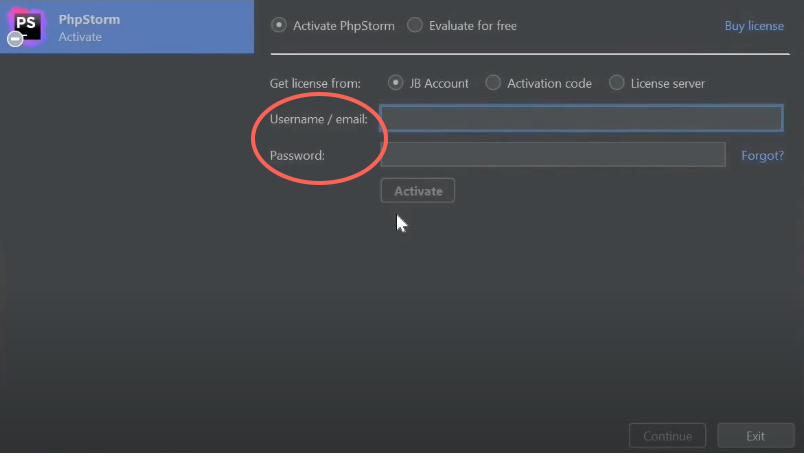Select the Activate PhpStorm radio button
Image resolution: width=804 pixels, height=458 pixels.
(279, 25)
